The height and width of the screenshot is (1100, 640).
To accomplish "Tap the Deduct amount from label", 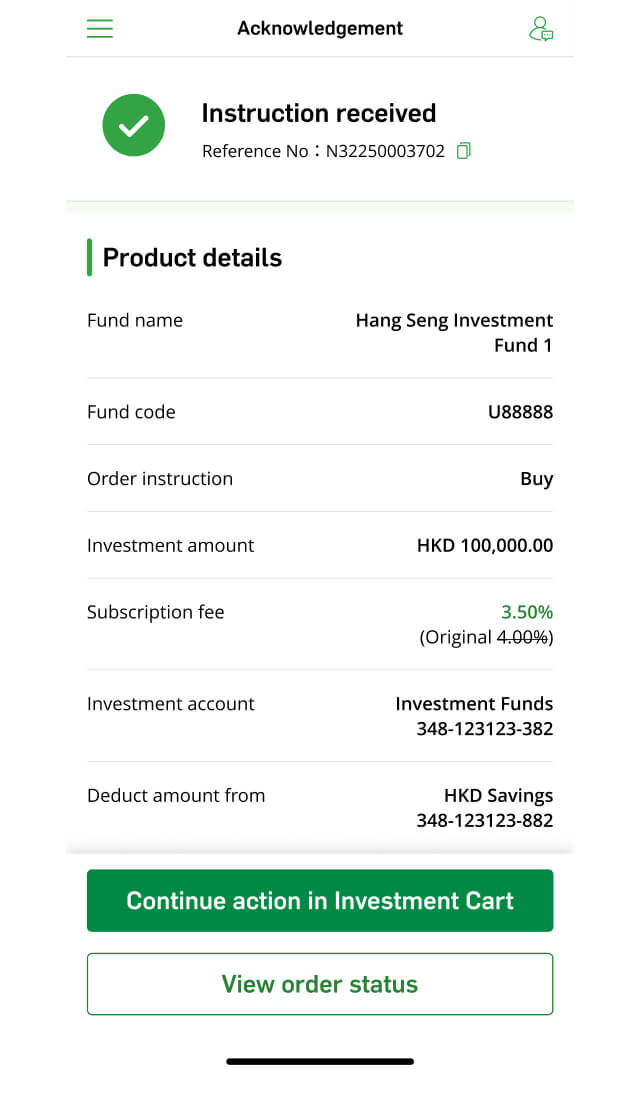I will [x=176, y=796].
